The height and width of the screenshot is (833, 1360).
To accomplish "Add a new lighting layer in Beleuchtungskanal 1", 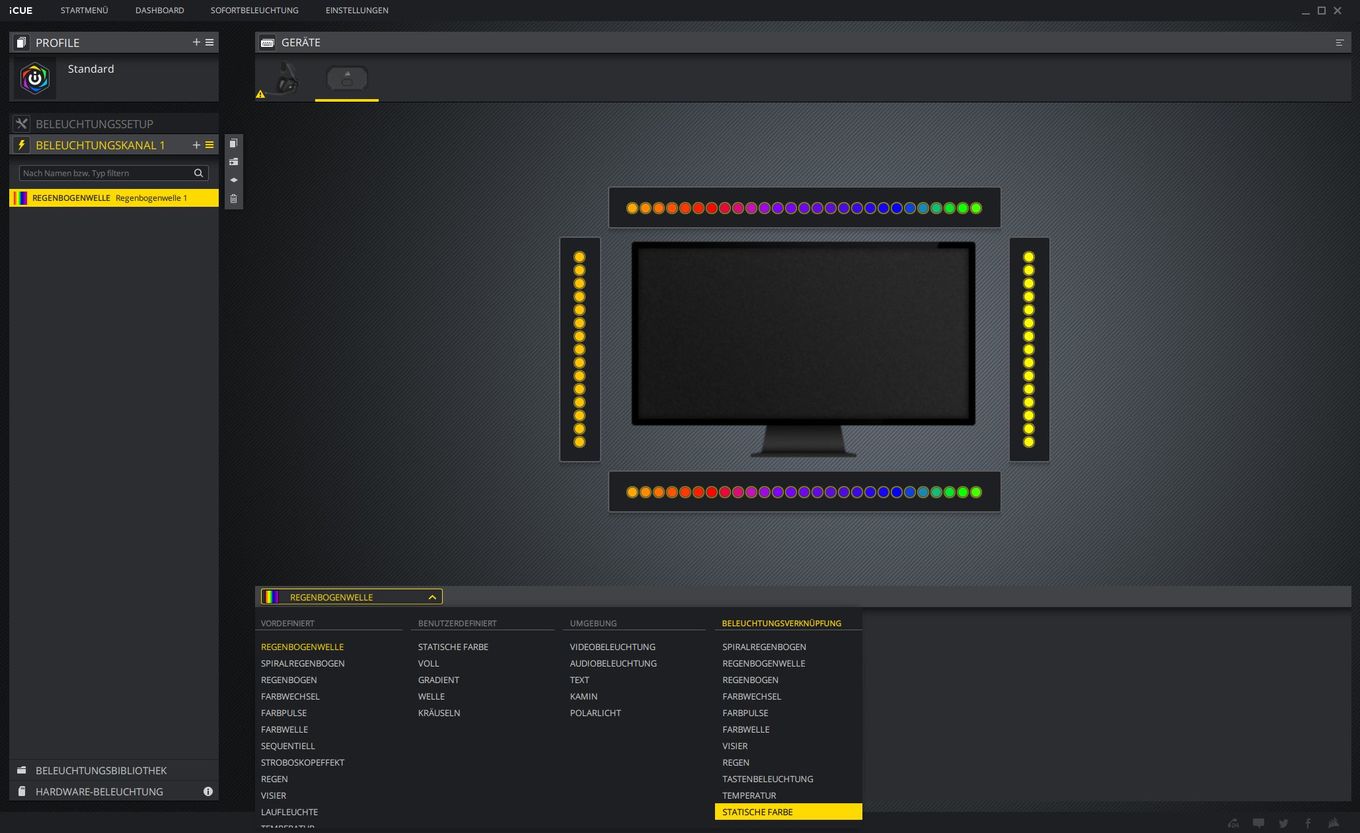I will click(x=196, y=145).
